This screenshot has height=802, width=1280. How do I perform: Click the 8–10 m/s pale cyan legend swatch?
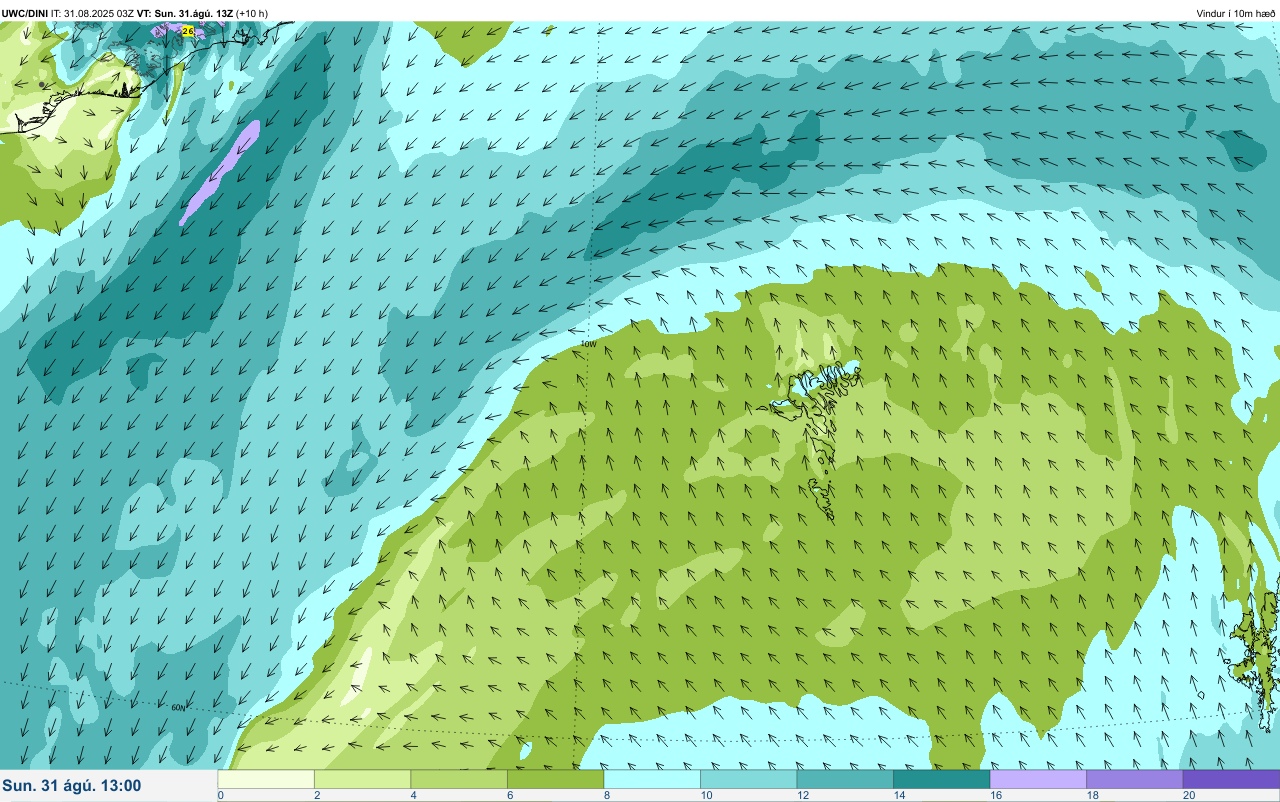(x=652, y=779)
